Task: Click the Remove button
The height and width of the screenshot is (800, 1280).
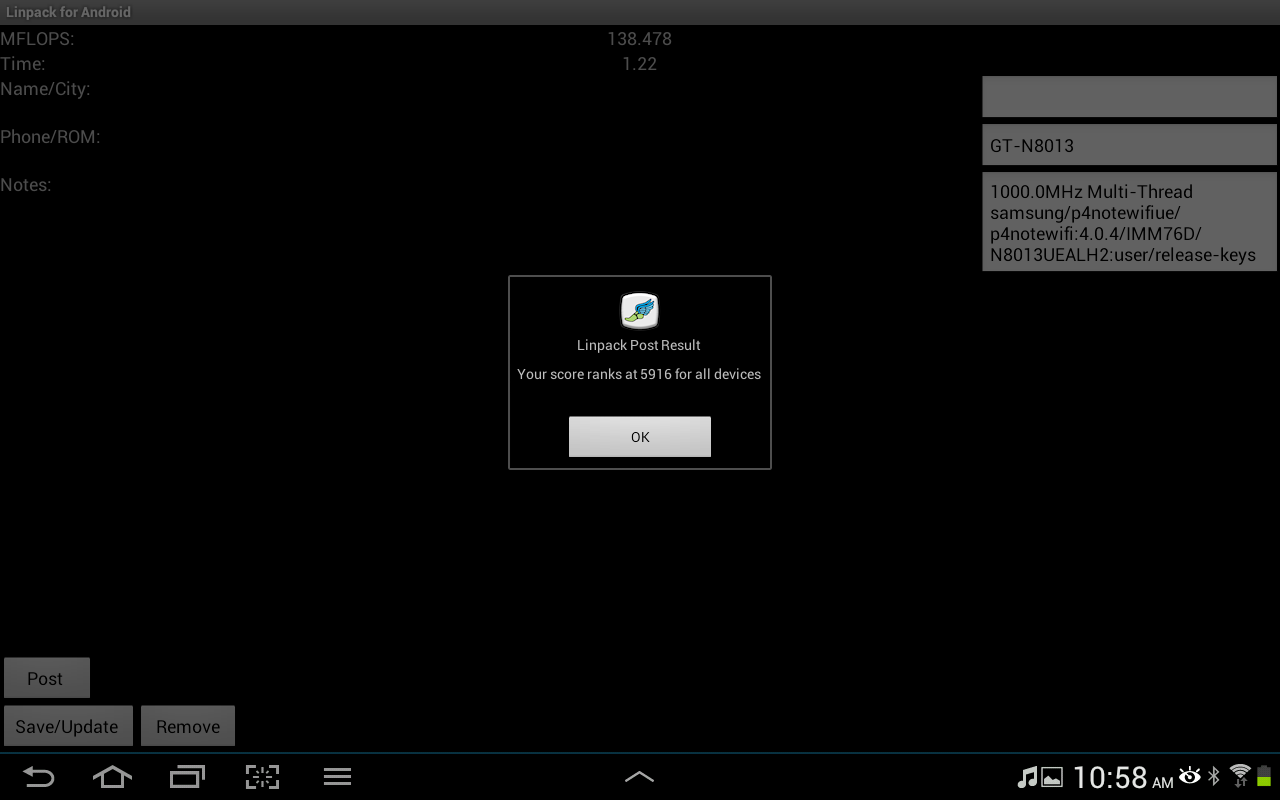Action: [188, 726]
